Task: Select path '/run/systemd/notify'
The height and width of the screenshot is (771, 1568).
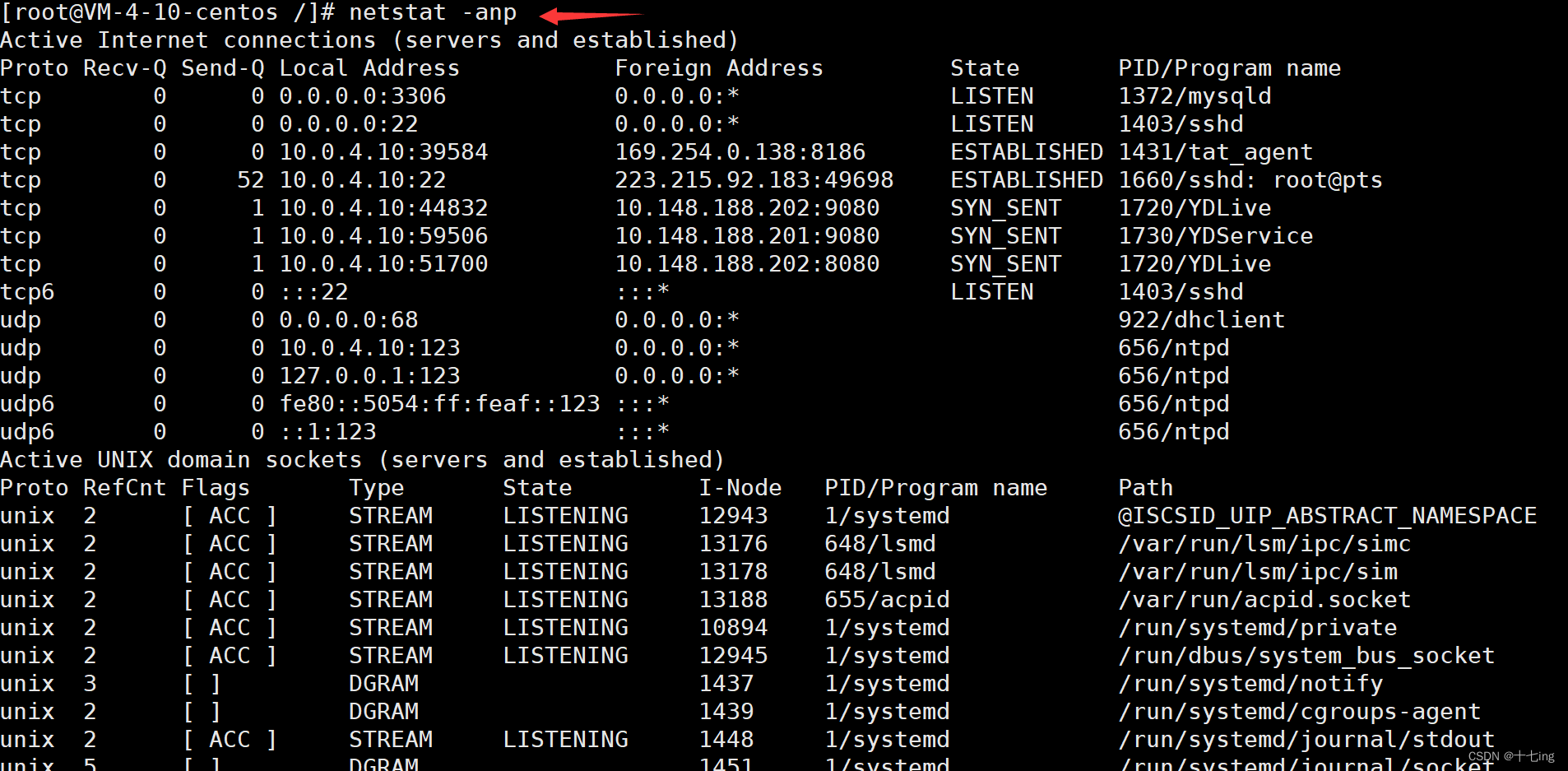Action: (1251, 684)
